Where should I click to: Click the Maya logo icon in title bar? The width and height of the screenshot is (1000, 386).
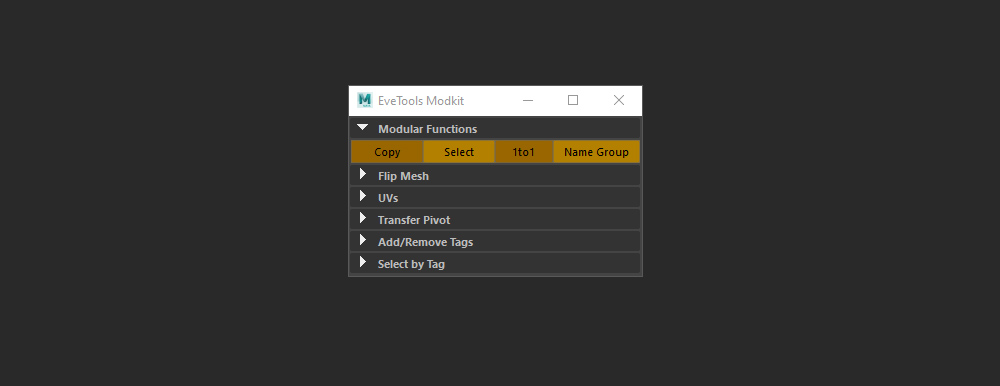(364, 100)
